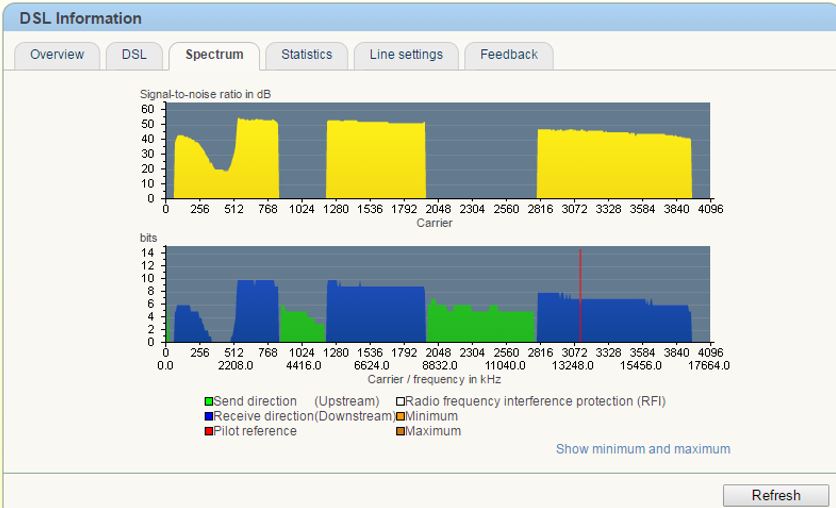The width and height of the screenshot is (836, 508).
Task: Click the Show minimum and maximum link
Action: point(642,449)
